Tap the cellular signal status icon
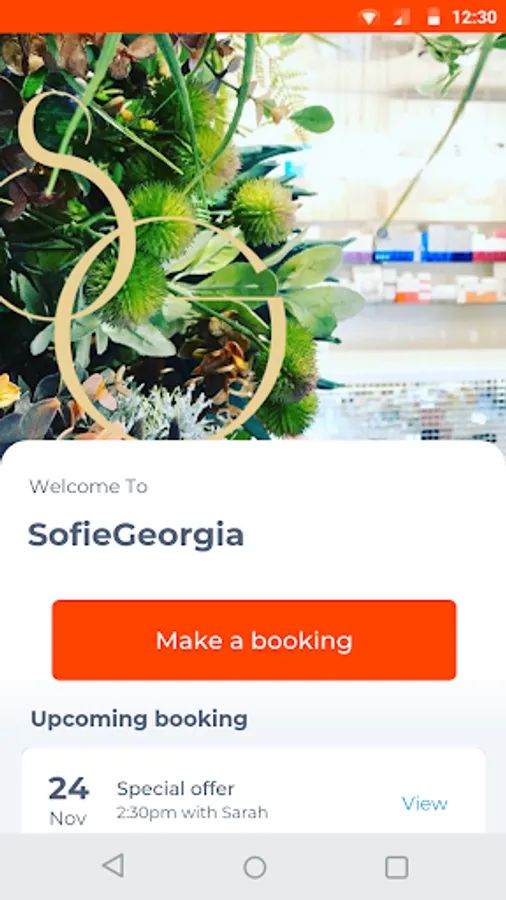The height and width of the screenshot is (900, 506). [401, 18]
